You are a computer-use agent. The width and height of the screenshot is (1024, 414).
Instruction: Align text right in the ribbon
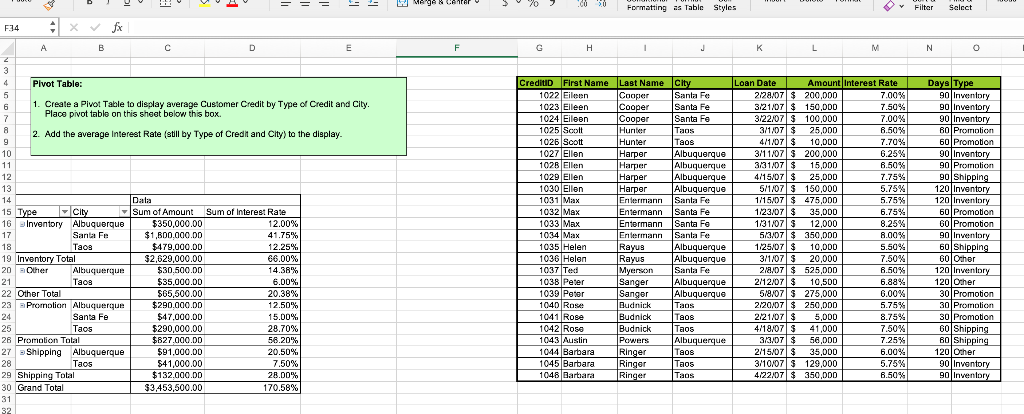click(325, 4)
